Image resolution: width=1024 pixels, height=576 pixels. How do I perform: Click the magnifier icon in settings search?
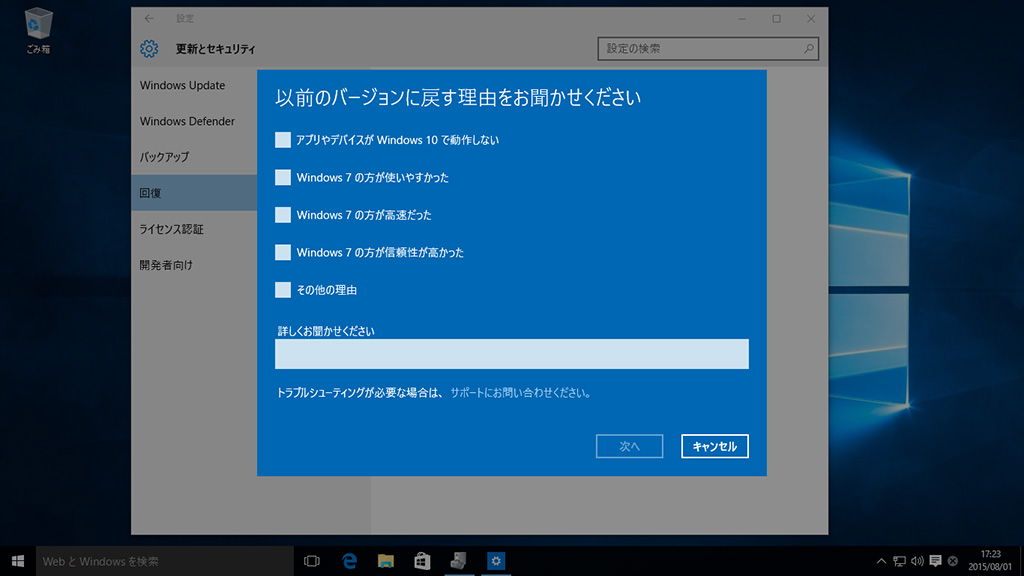(x=808, y=48)
